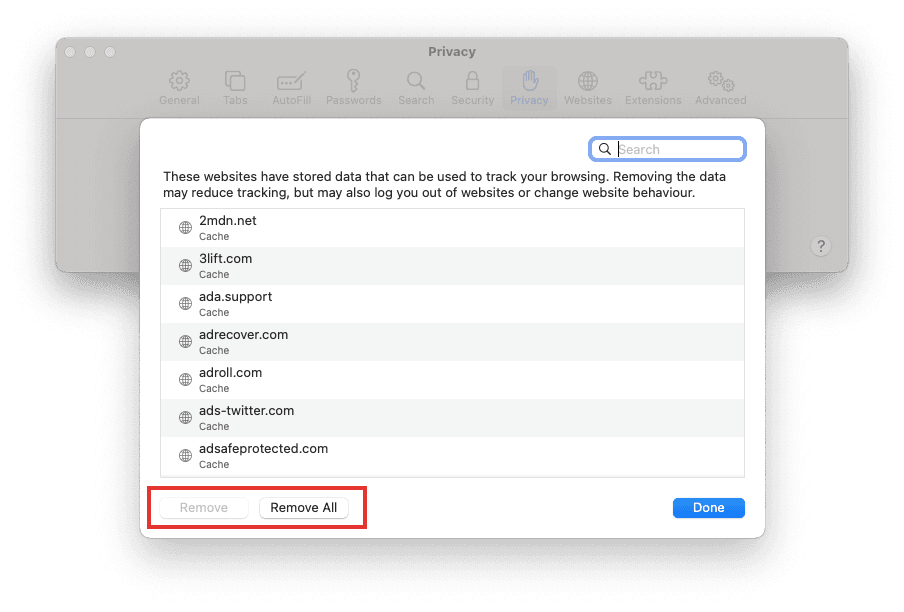Click the greyed-out Remove button
The width and height of the screenshot is (904, 612).
tap(204, 508)
